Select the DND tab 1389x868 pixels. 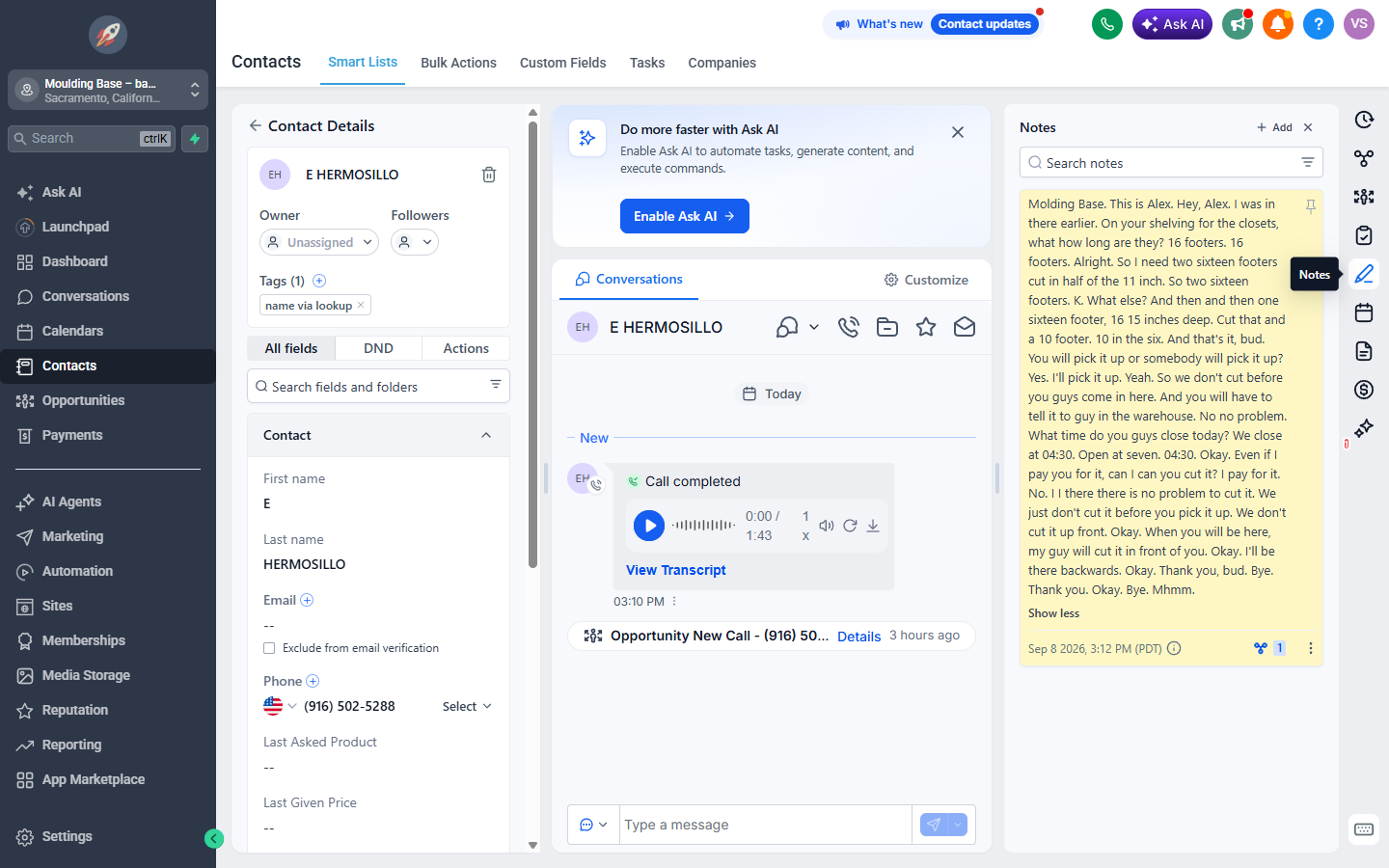tap(378, 348)
